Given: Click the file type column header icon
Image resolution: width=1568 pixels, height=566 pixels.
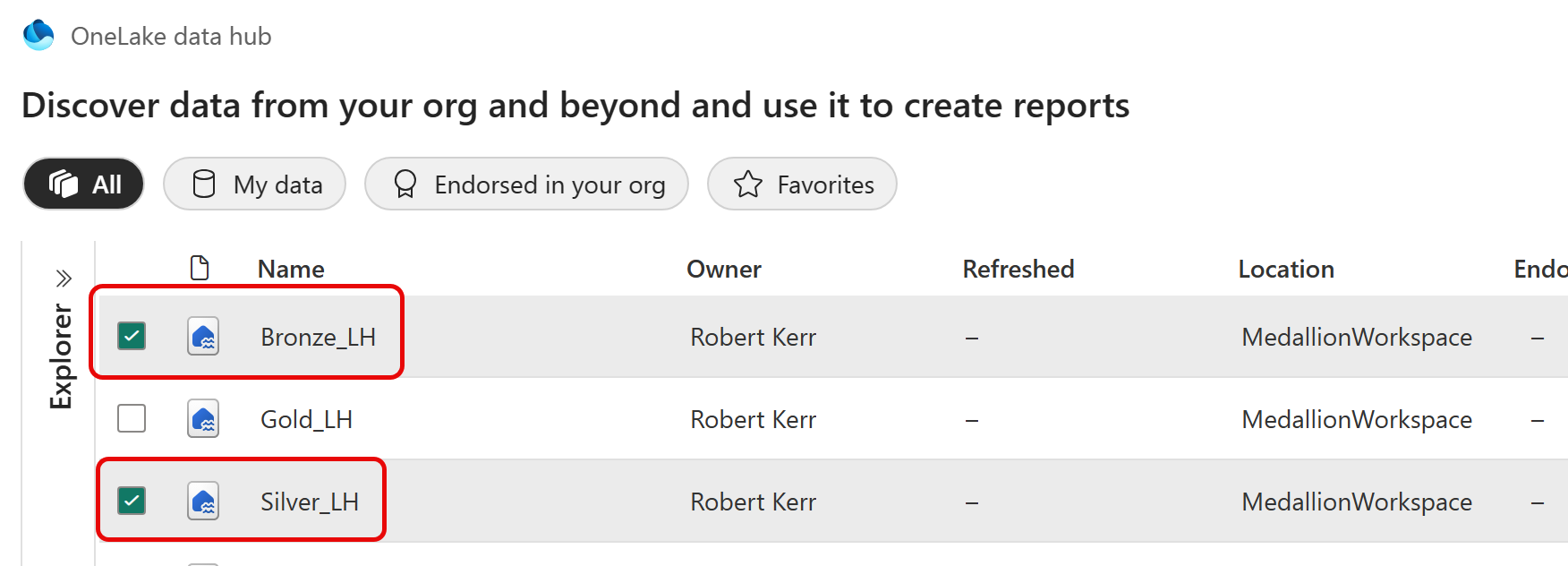Looking at the screenshot, I should point(200,268).
